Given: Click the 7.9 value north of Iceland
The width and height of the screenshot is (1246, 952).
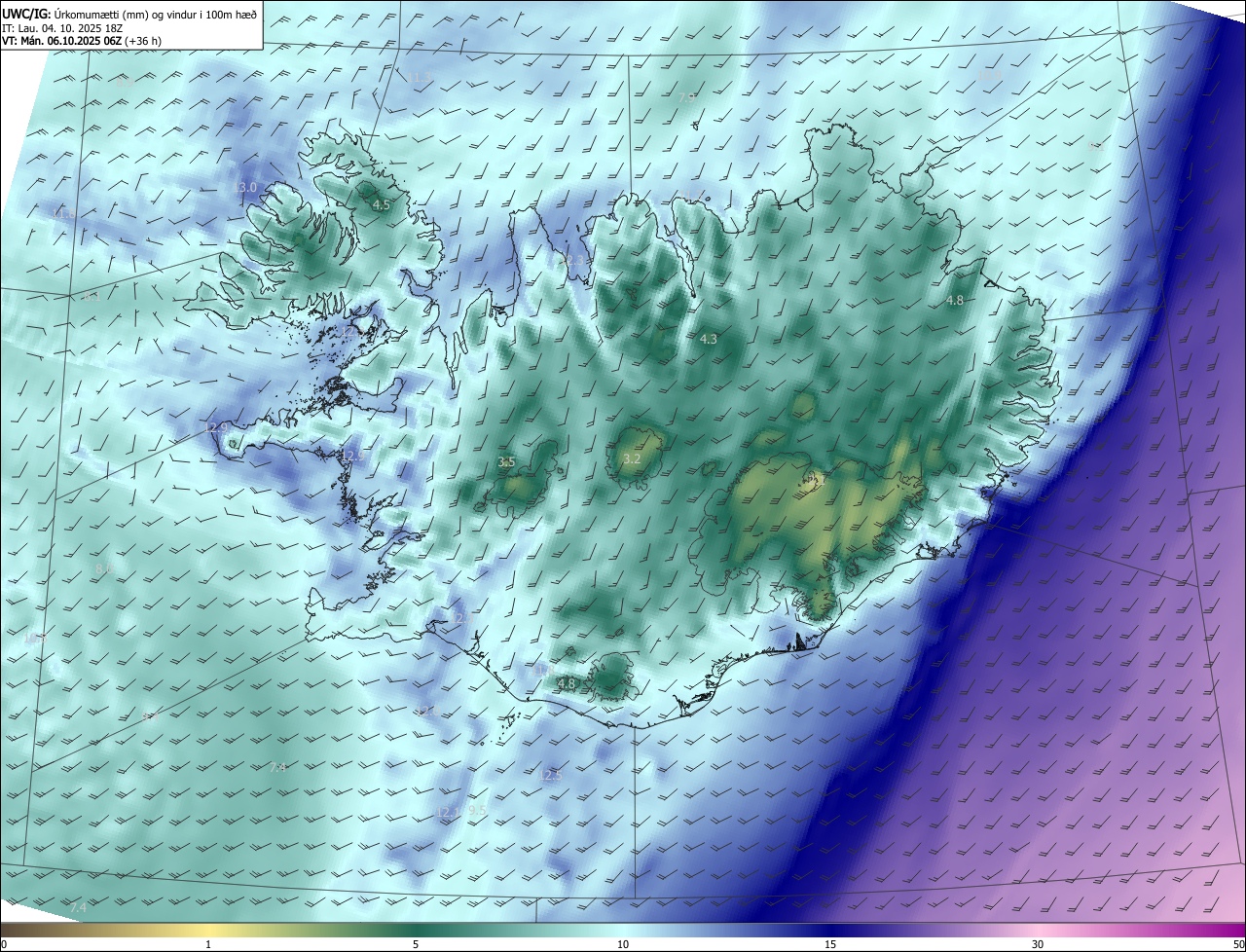Looking at the screenshot, I should [686, 97].
